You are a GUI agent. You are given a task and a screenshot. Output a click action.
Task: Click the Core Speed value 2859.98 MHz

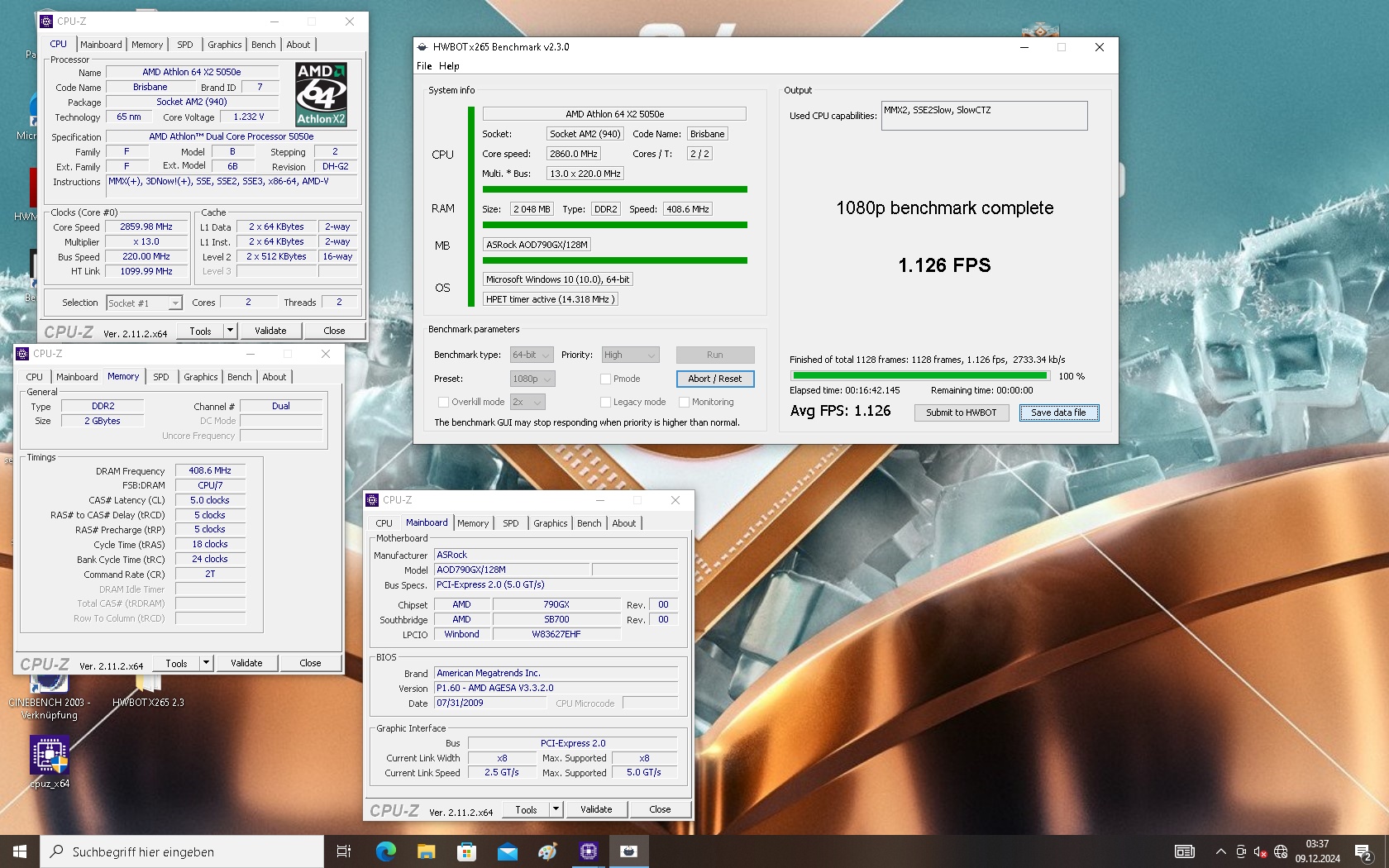point(146,227)
